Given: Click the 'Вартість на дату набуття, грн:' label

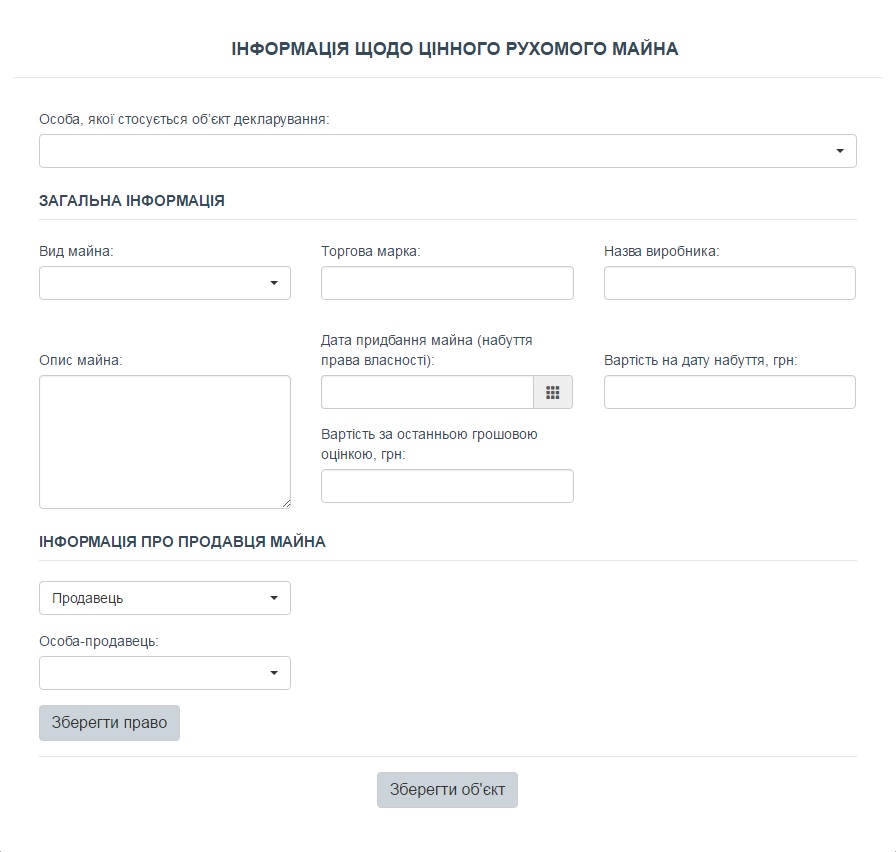Looking at the screenshot, I should (x=700, y=360).
